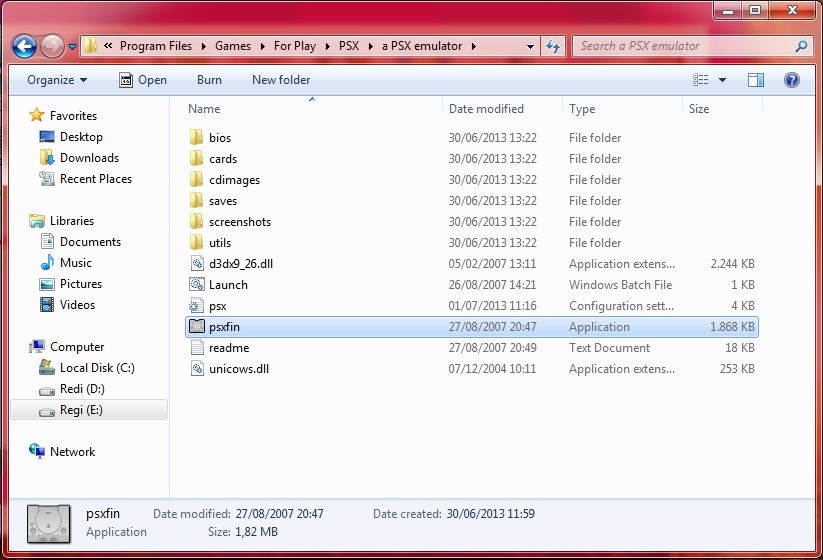Toggle the preview pane icon
The image size is (823, 560).
(756, 80)
